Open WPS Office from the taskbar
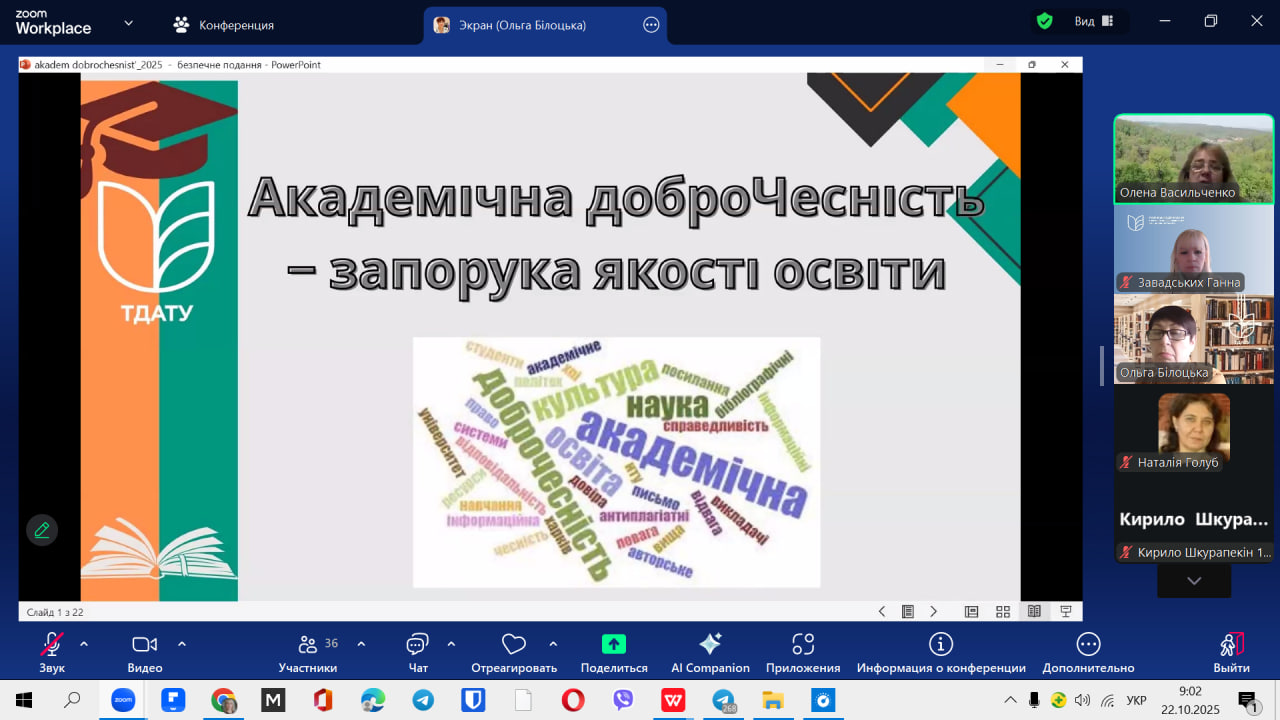 click(673, 700)
